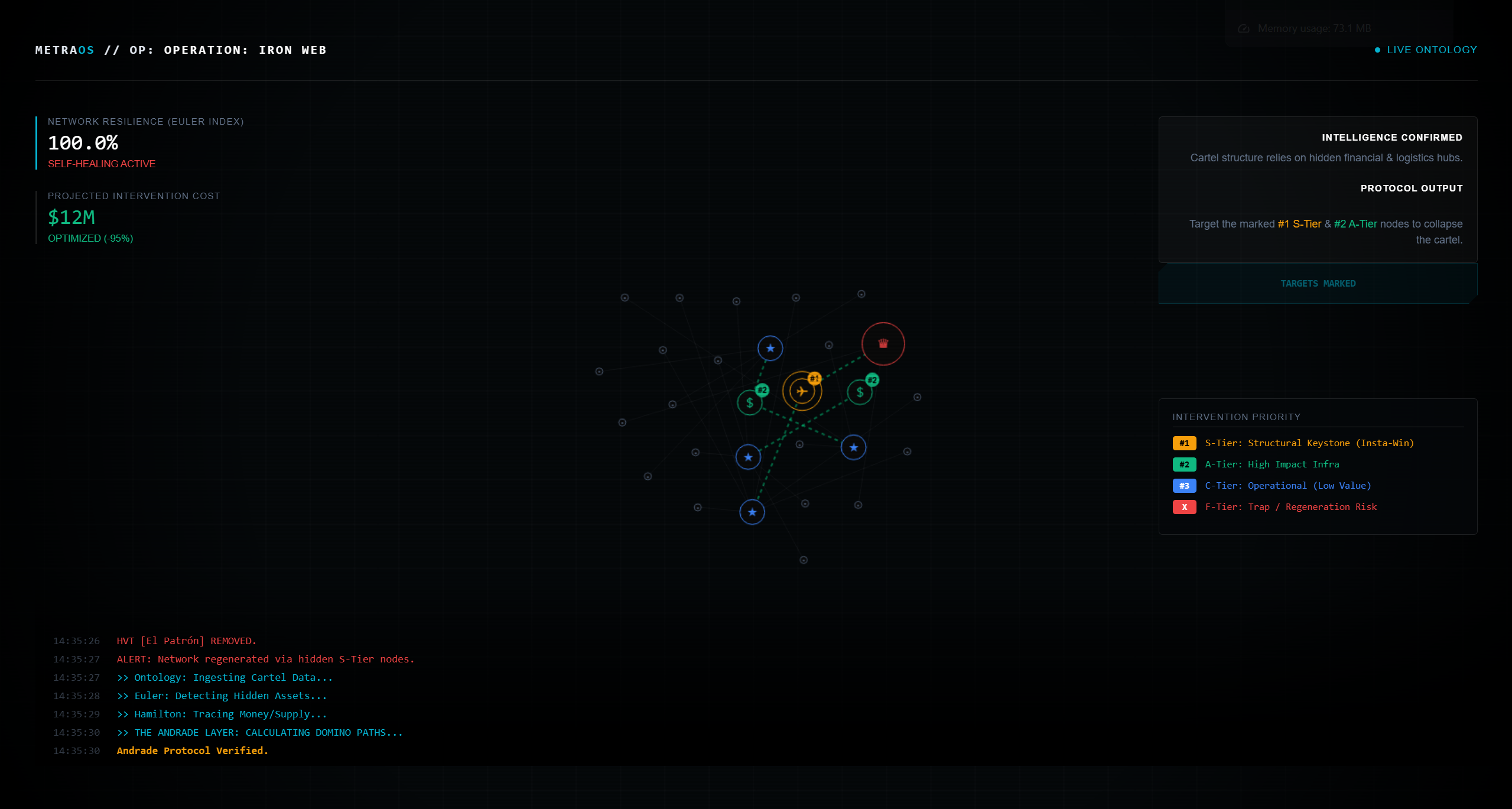Click the METRAOS header title
This screenshot has height=809, width=1512.
64,50
